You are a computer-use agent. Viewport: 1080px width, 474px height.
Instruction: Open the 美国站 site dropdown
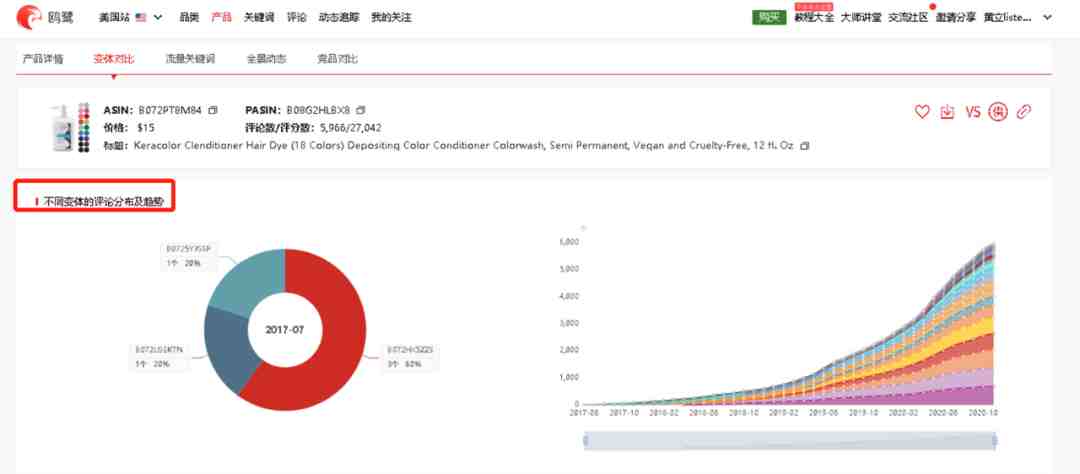(131, 17)
